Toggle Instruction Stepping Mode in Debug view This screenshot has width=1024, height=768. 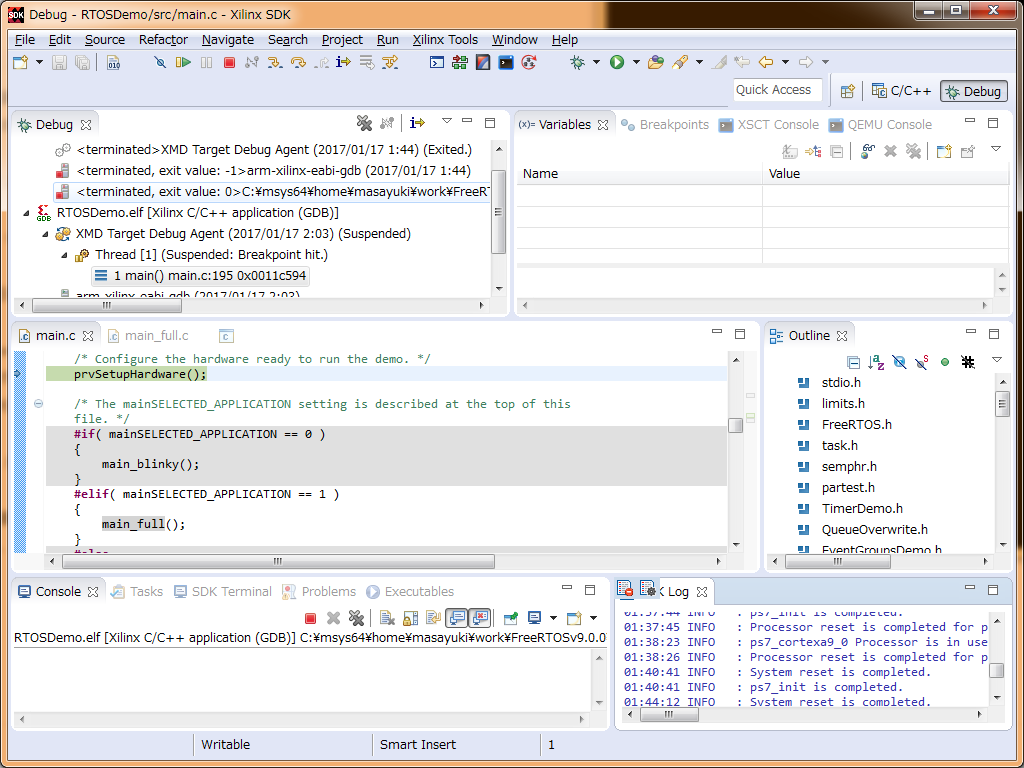pyautogui.click(x=417, y=123)
